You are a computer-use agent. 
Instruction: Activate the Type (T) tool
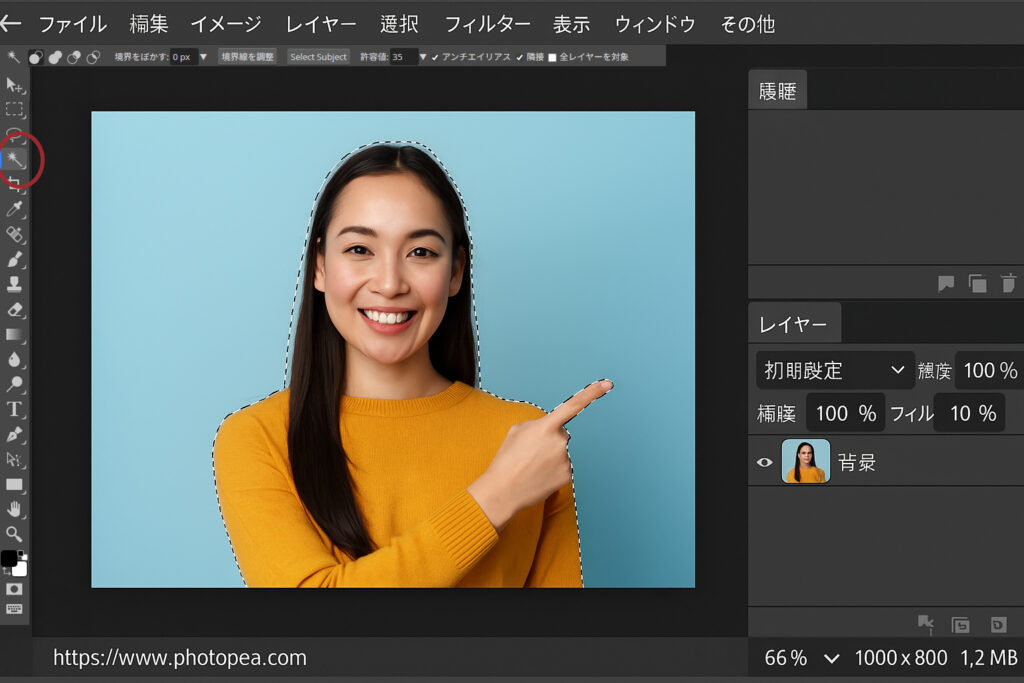[x=15, y=409]
